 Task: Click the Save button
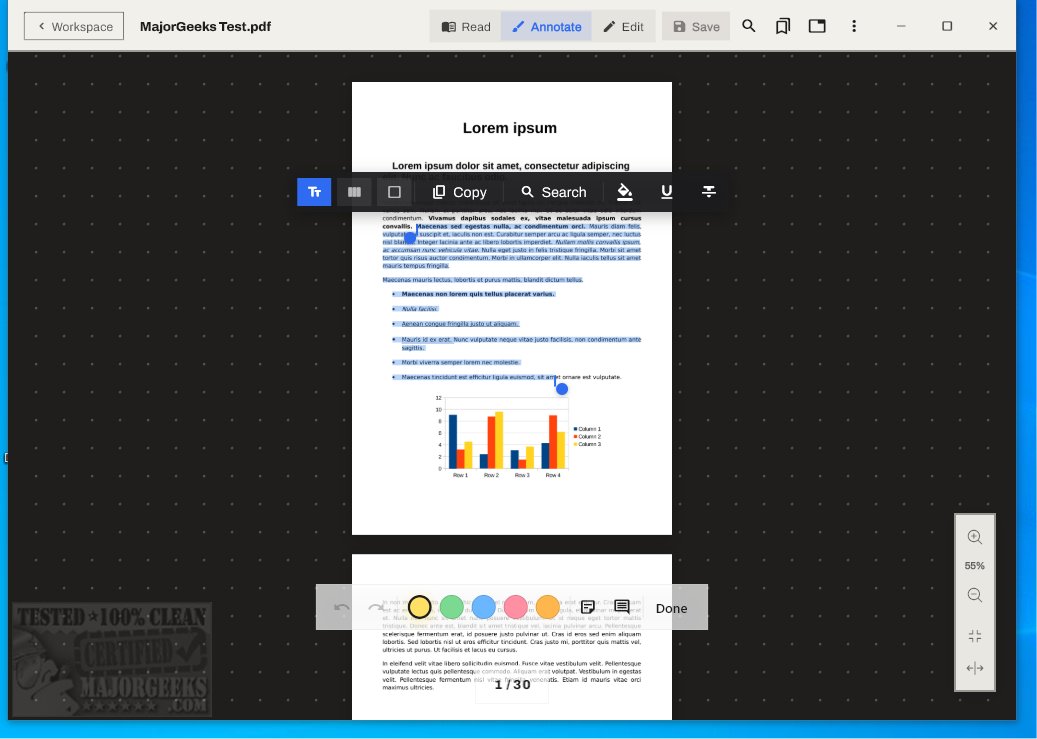pyautogui.click(x=696, y=26)
